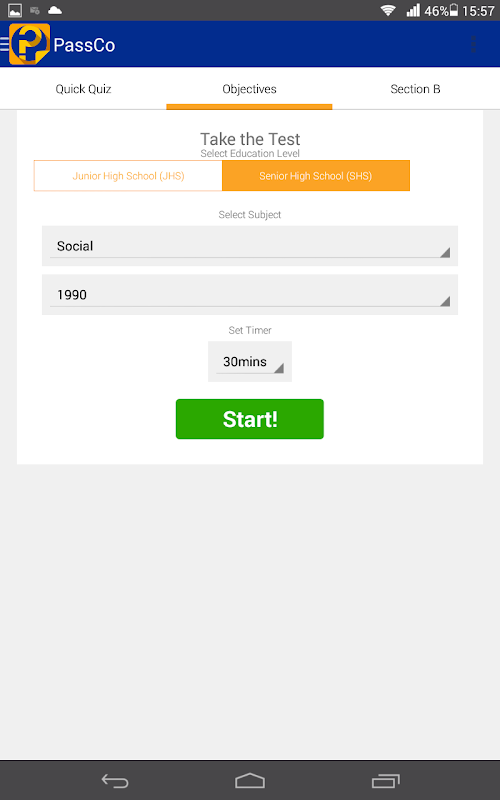
Task: Select Senior High School (SHS) level
Action: tap(316, 176)
